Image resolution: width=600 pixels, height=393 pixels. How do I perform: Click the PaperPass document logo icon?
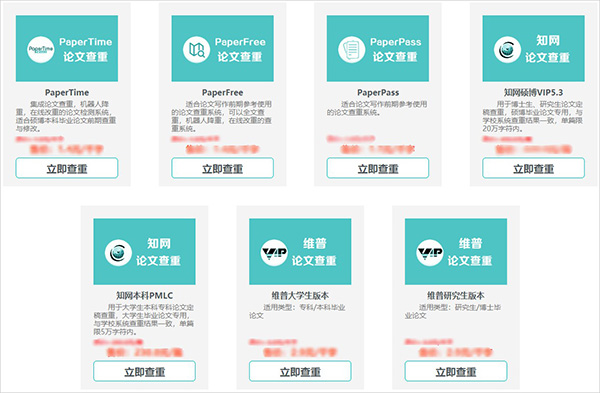click(352, 50)
